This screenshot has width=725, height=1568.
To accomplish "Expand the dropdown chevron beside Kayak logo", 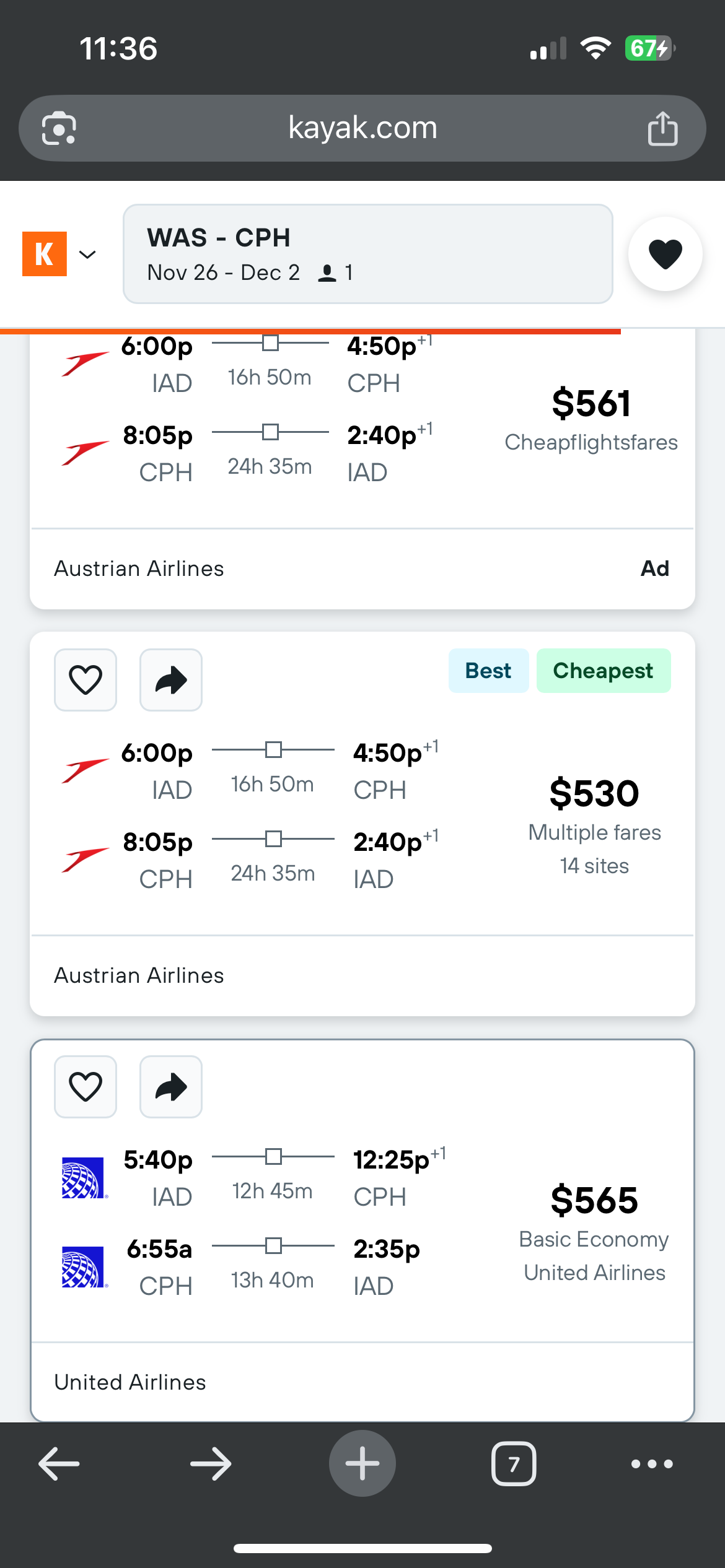I will [88, 255].
